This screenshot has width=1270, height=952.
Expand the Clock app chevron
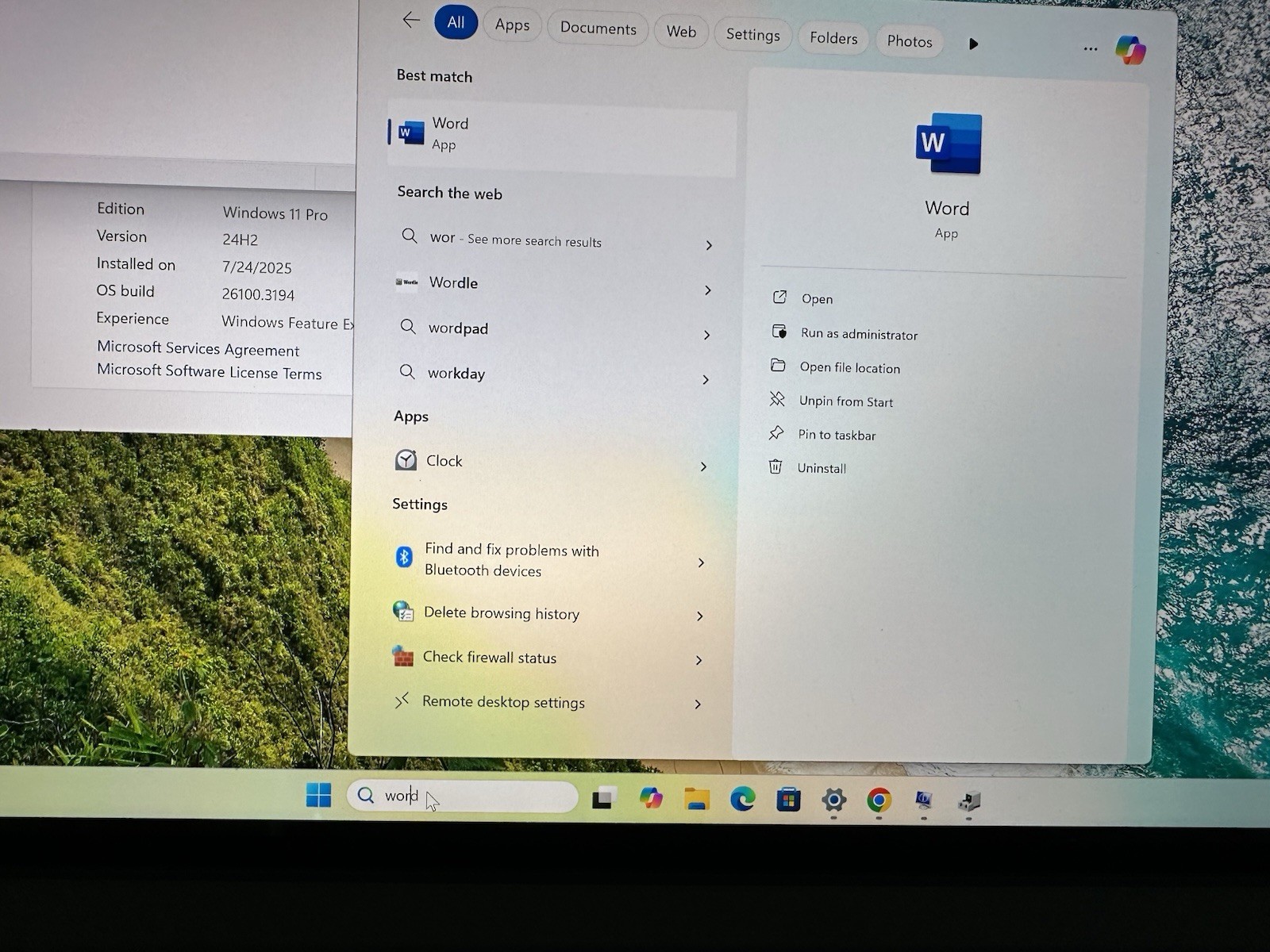click(x=703, y=466)
